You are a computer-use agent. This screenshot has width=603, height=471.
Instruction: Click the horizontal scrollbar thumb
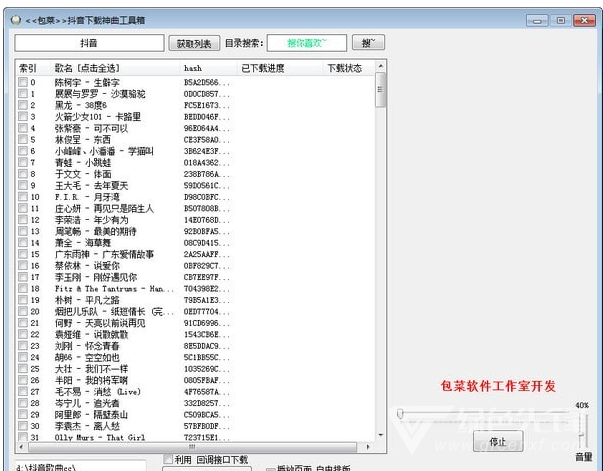pos(192,447)
